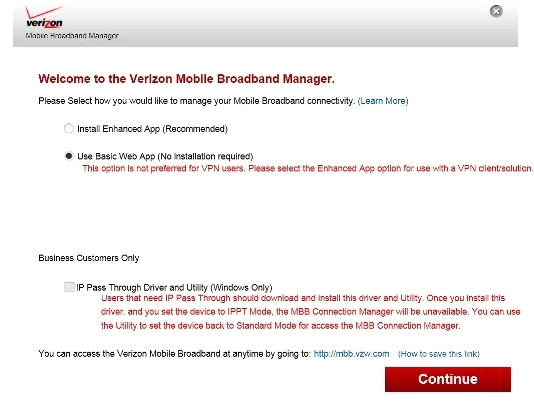Enable IP Pass Through Driver and Utility checkbox
Image resolution: width=534 pixels, height=416 pixels.
69,287
